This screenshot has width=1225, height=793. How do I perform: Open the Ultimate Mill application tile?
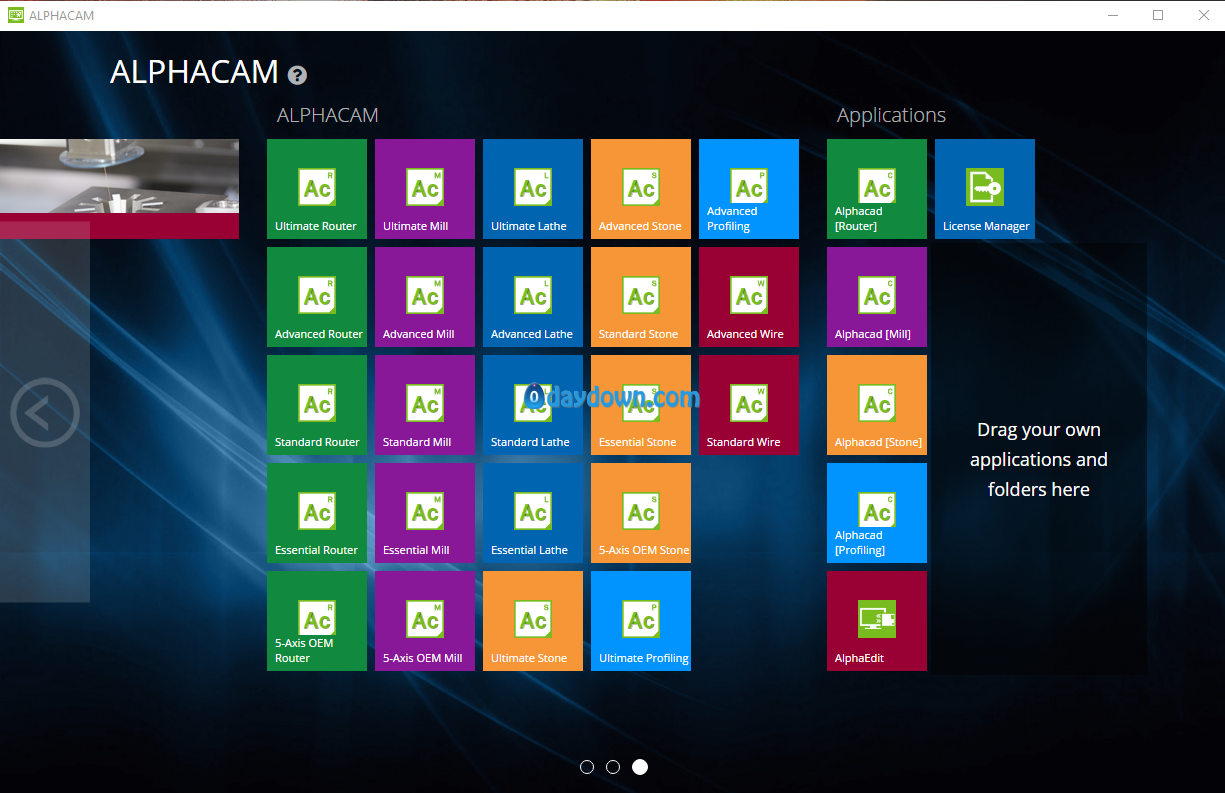pyautogui.click(x=425, y=189)
